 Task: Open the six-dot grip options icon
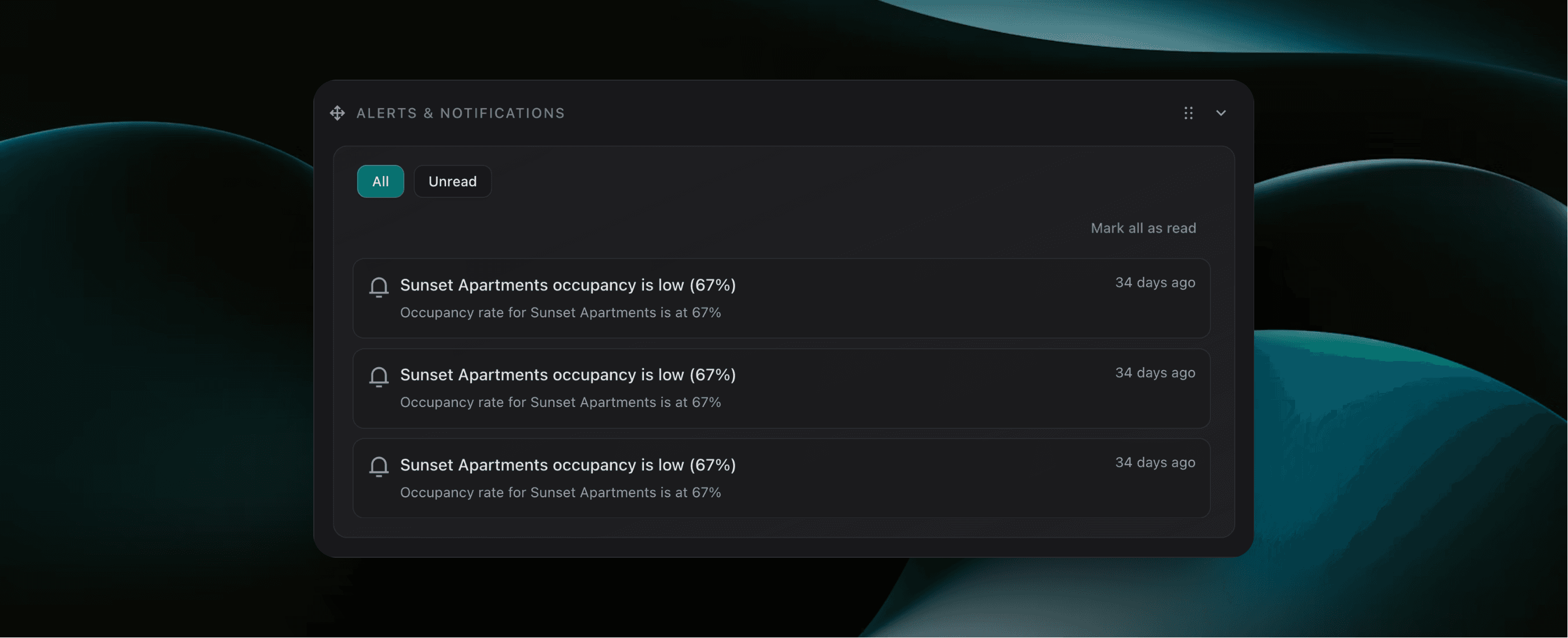(1188, 113)
